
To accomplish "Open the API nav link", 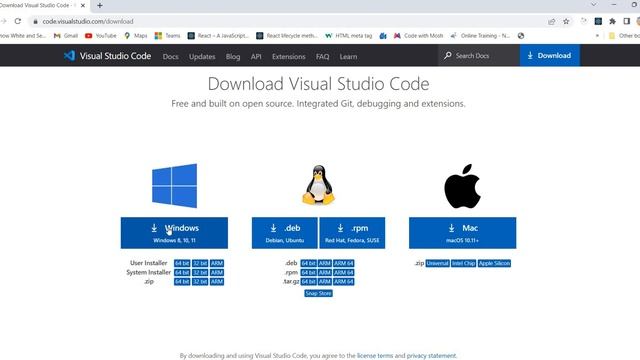I will pos(256,56).
